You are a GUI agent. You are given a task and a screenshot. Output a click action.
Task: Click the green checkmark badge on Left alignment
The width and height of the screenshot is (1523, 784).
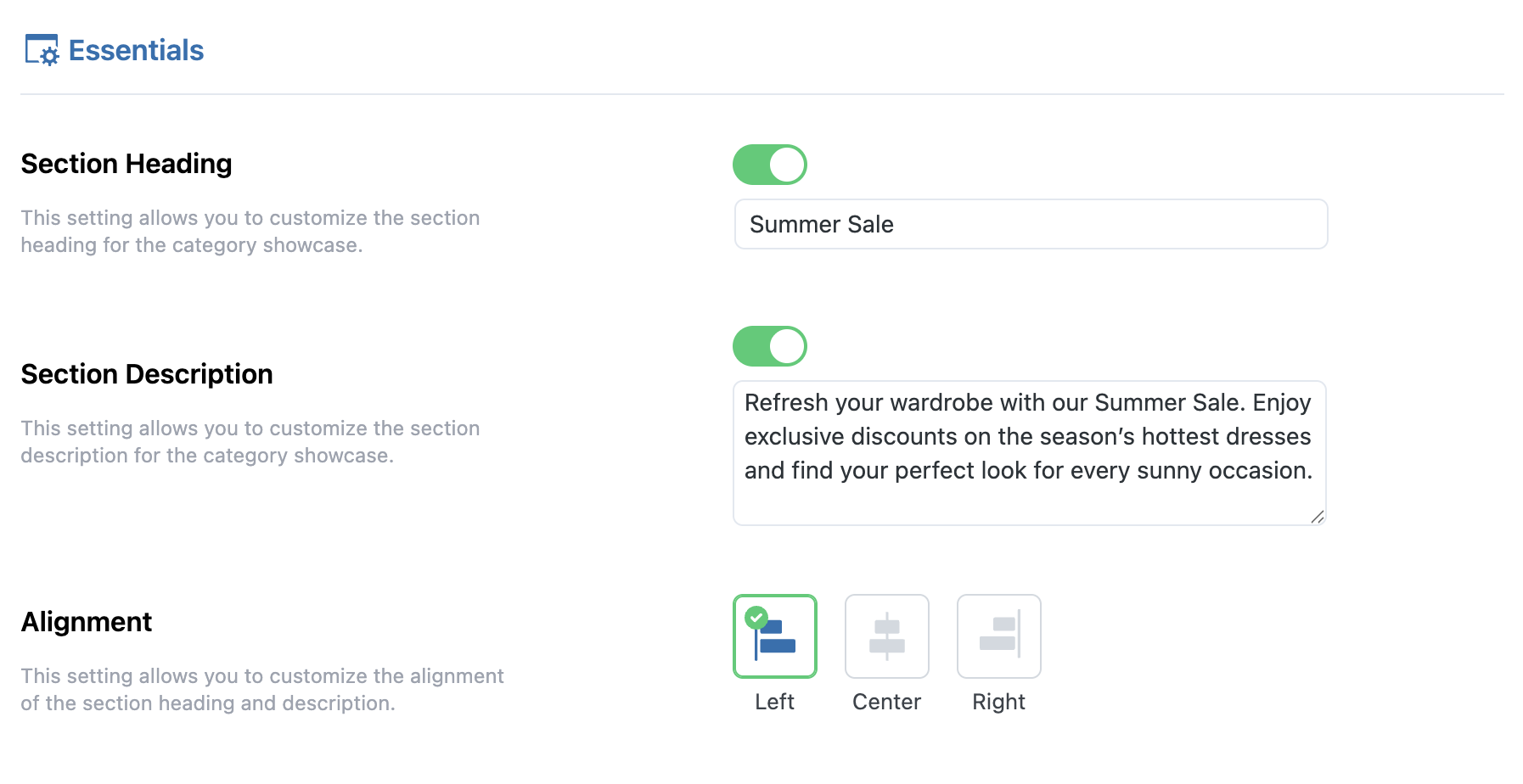[x=756, y=617]
